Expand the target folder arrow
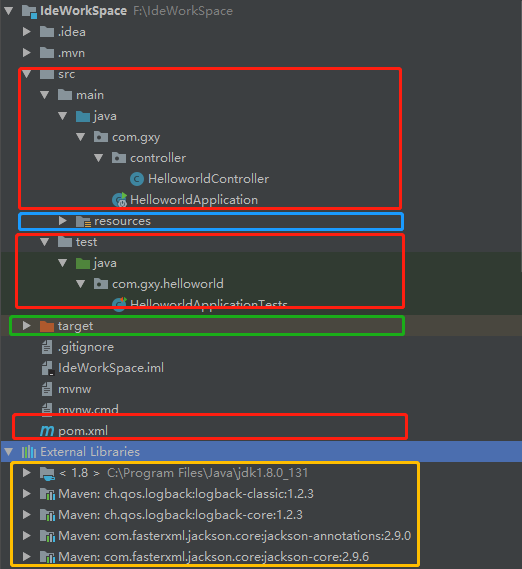 point(26,326)
